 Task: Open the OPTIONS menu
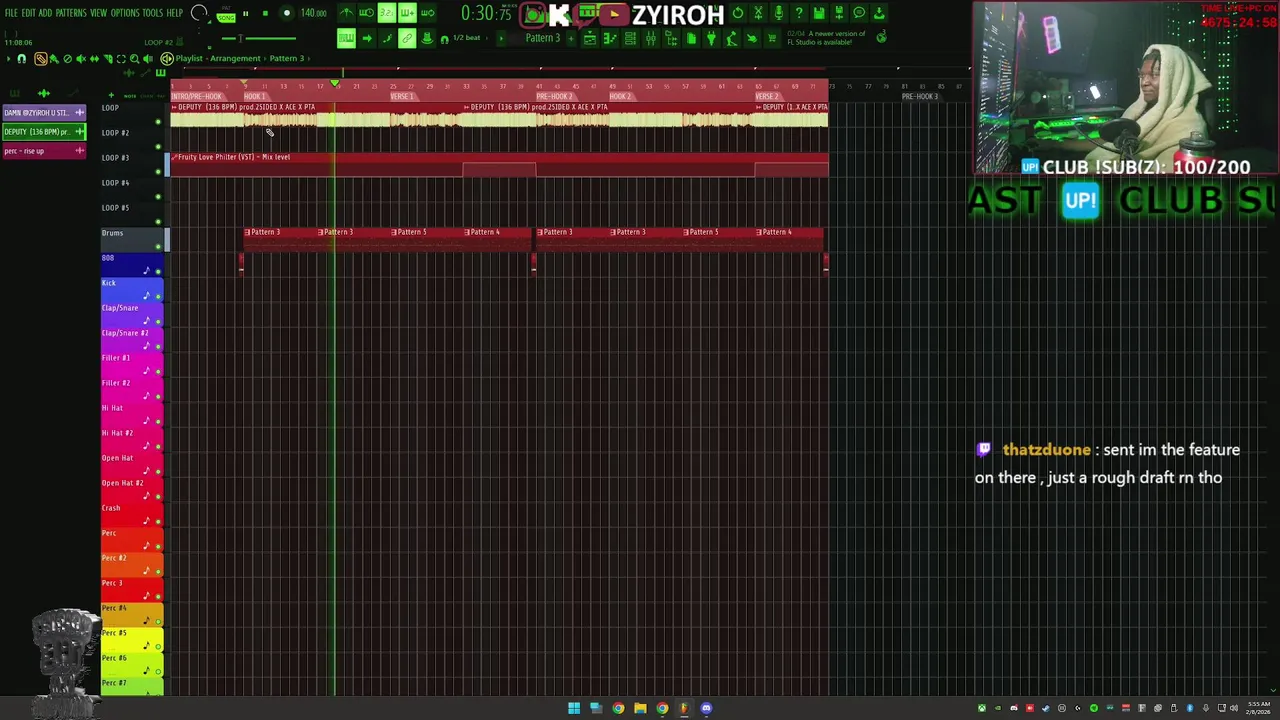pyautogui.click(x=125, y=13)
